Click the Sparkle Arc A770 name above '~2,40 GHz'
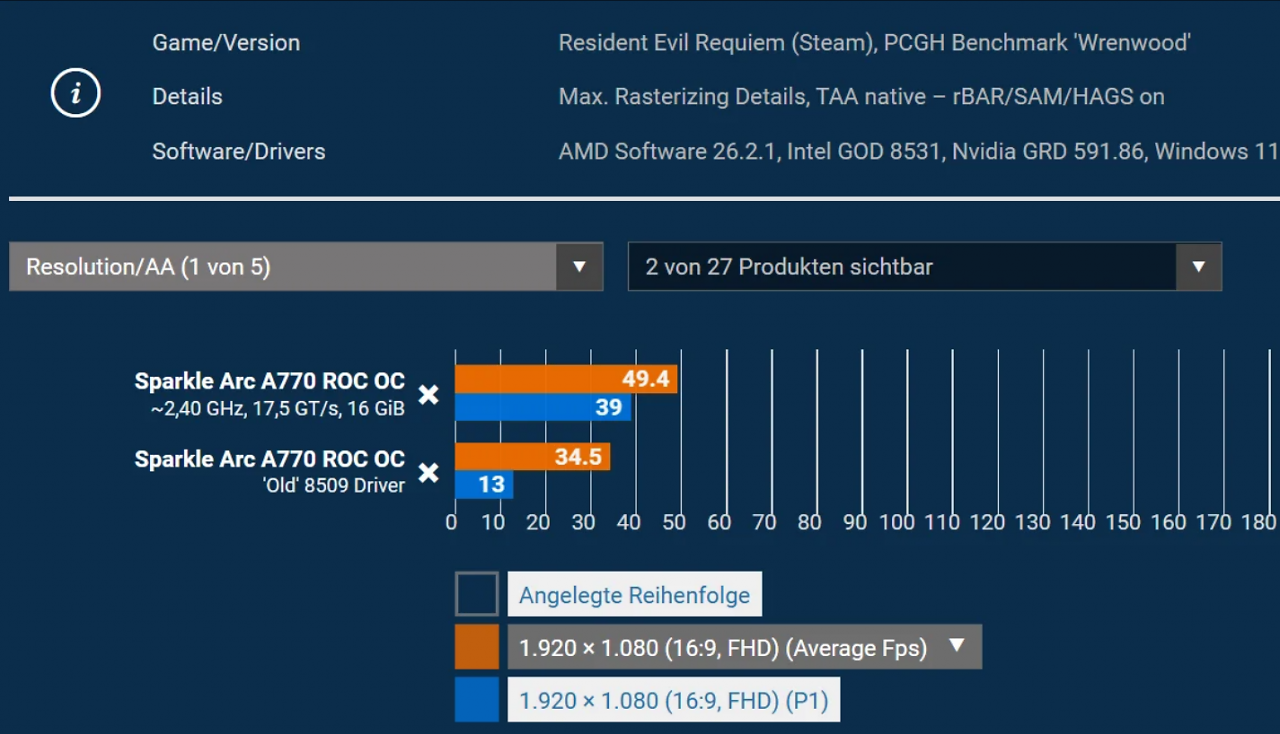 click(x=270, y=381)
